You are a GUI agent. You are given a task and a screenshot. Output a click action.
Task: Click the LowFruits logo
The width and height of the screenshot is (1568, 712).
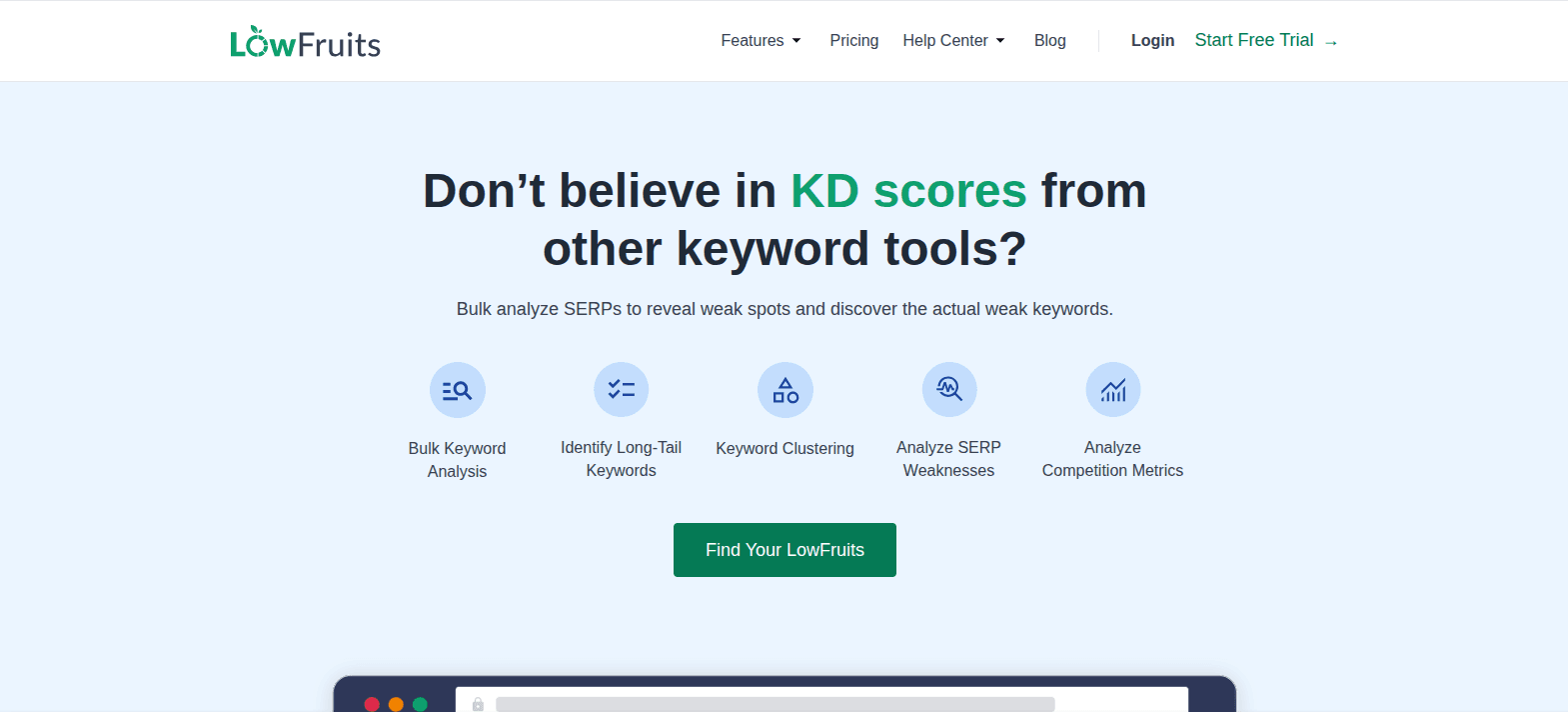[305, 42]
